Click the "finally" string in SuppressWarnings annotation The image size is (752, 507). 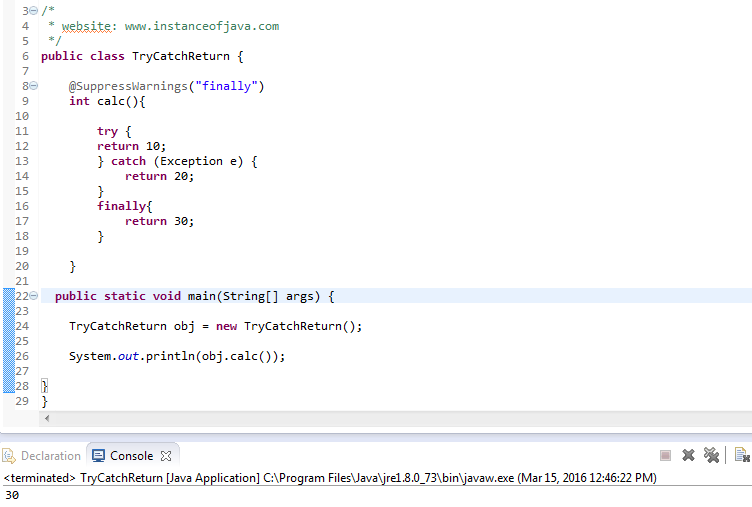(x=227, y=86)
